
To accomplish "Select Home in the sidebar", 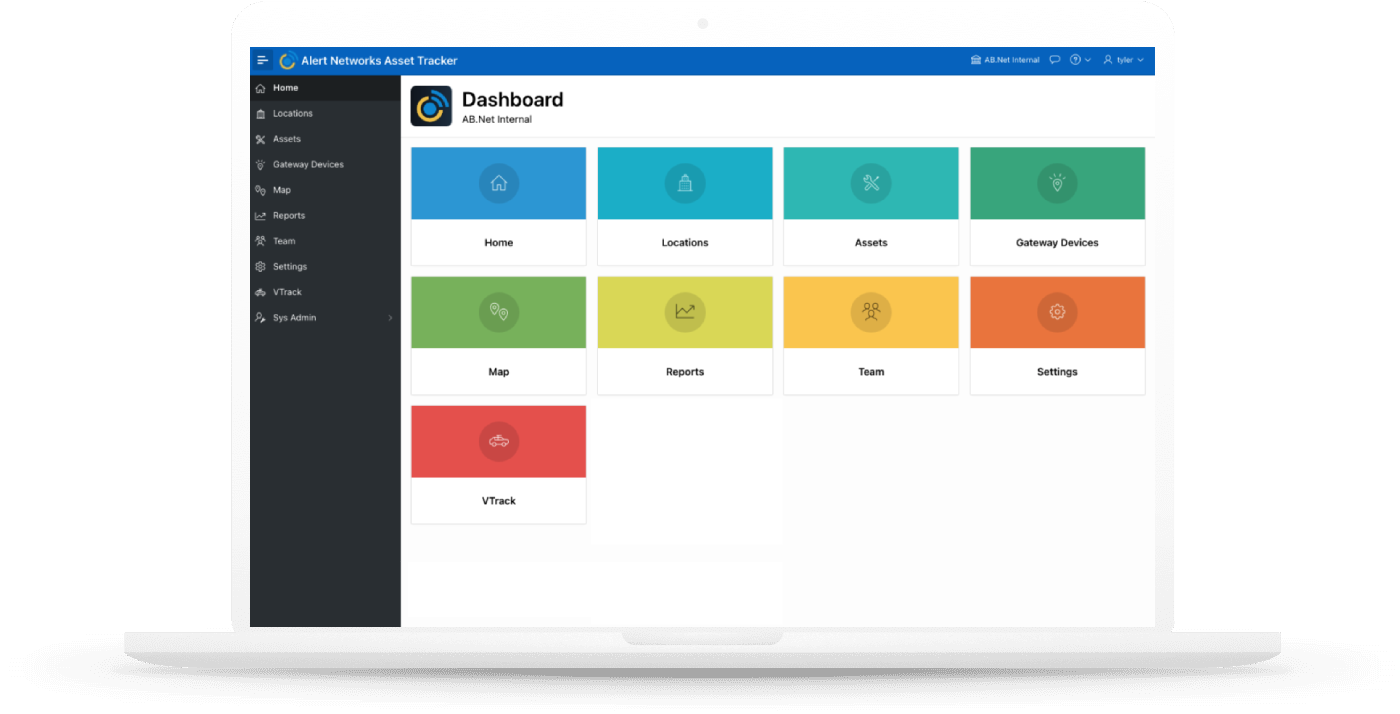I will (x=325, y=88).
